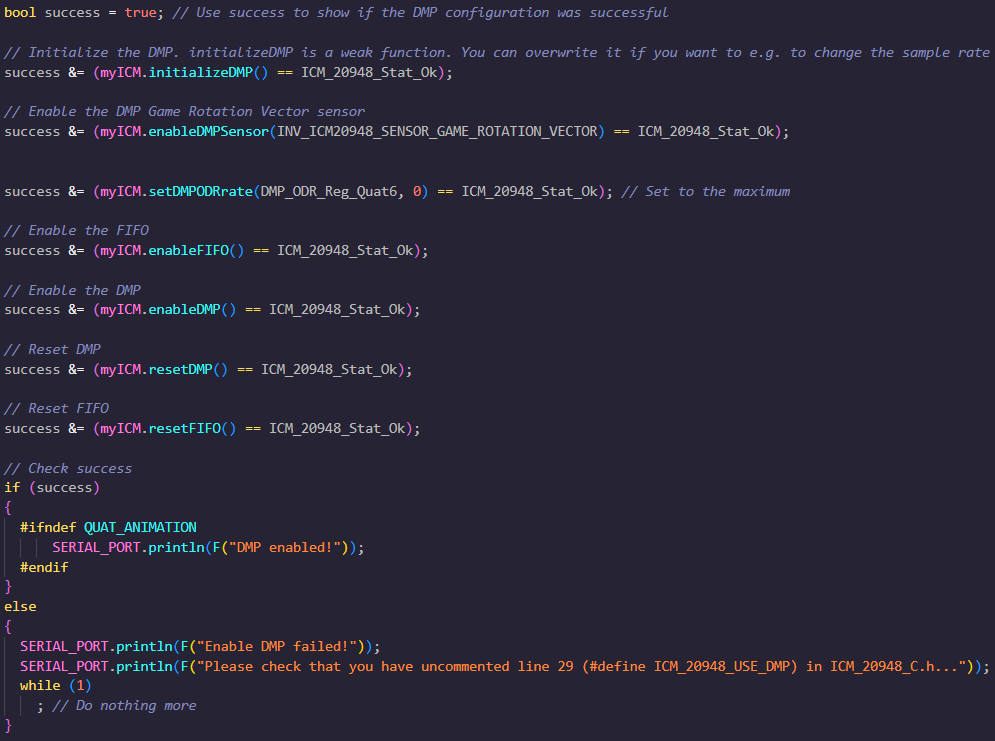Select the Check success comment
The image size is (995, 741).
[68, 468]
